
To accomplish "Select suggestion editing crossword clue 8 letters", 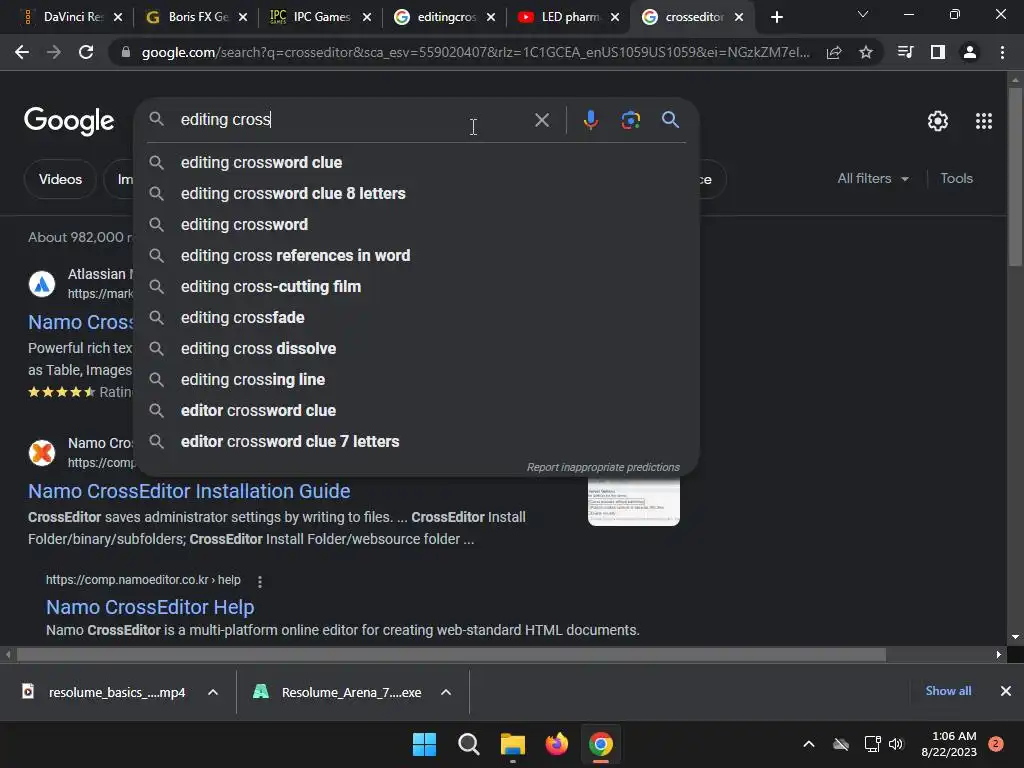I will (x=417, y=193).
